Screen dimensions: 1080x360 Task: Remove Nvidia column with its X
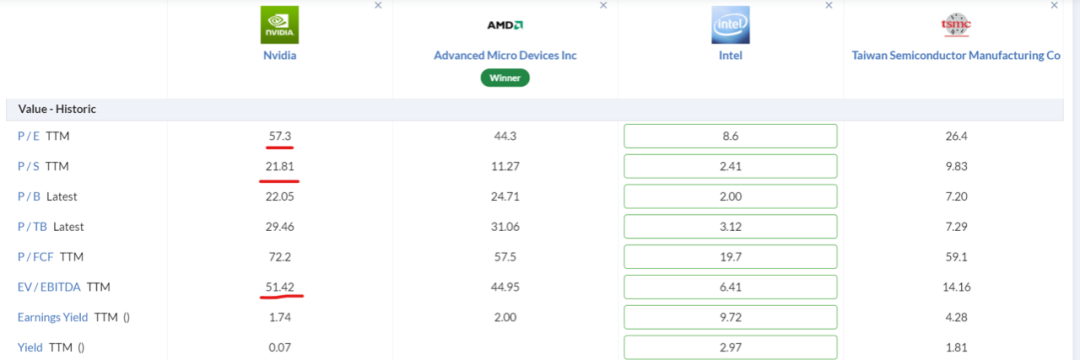coord(377,6)
